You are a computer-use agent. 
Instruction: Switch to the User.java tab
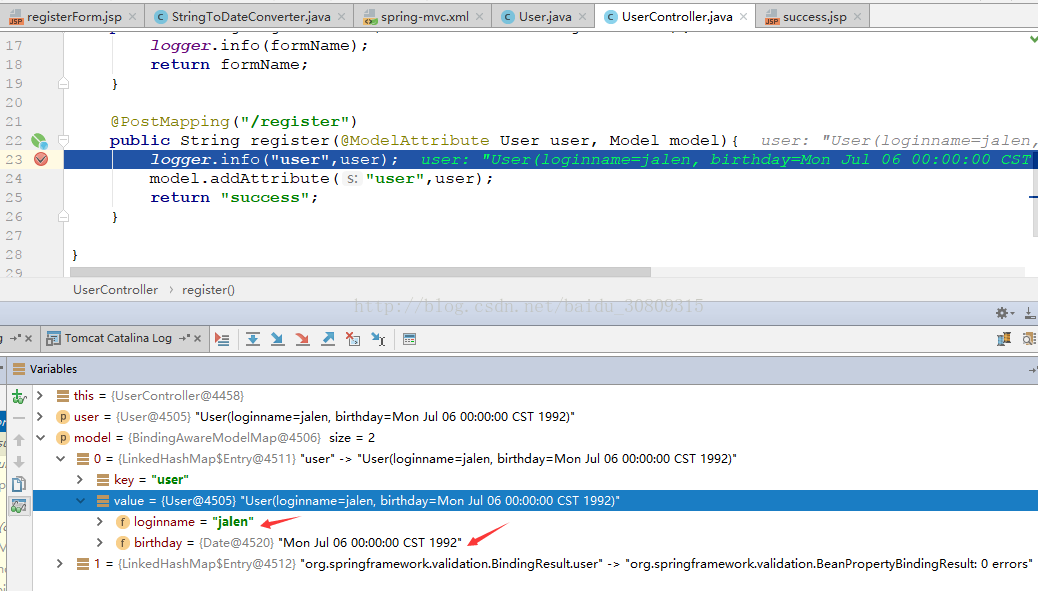tap(545, 17)
